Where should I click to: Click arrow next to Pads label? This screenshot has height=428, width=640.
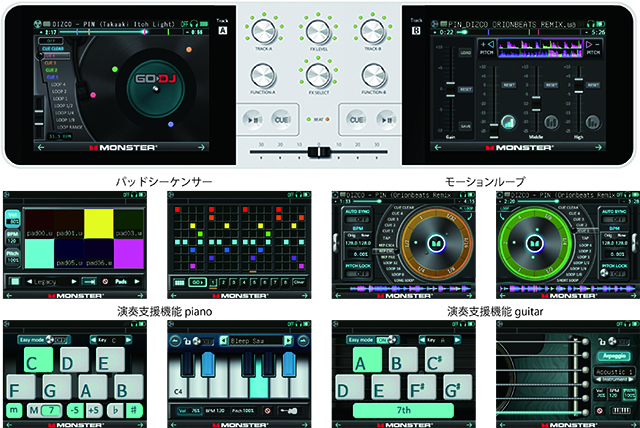tap(137, 282)
